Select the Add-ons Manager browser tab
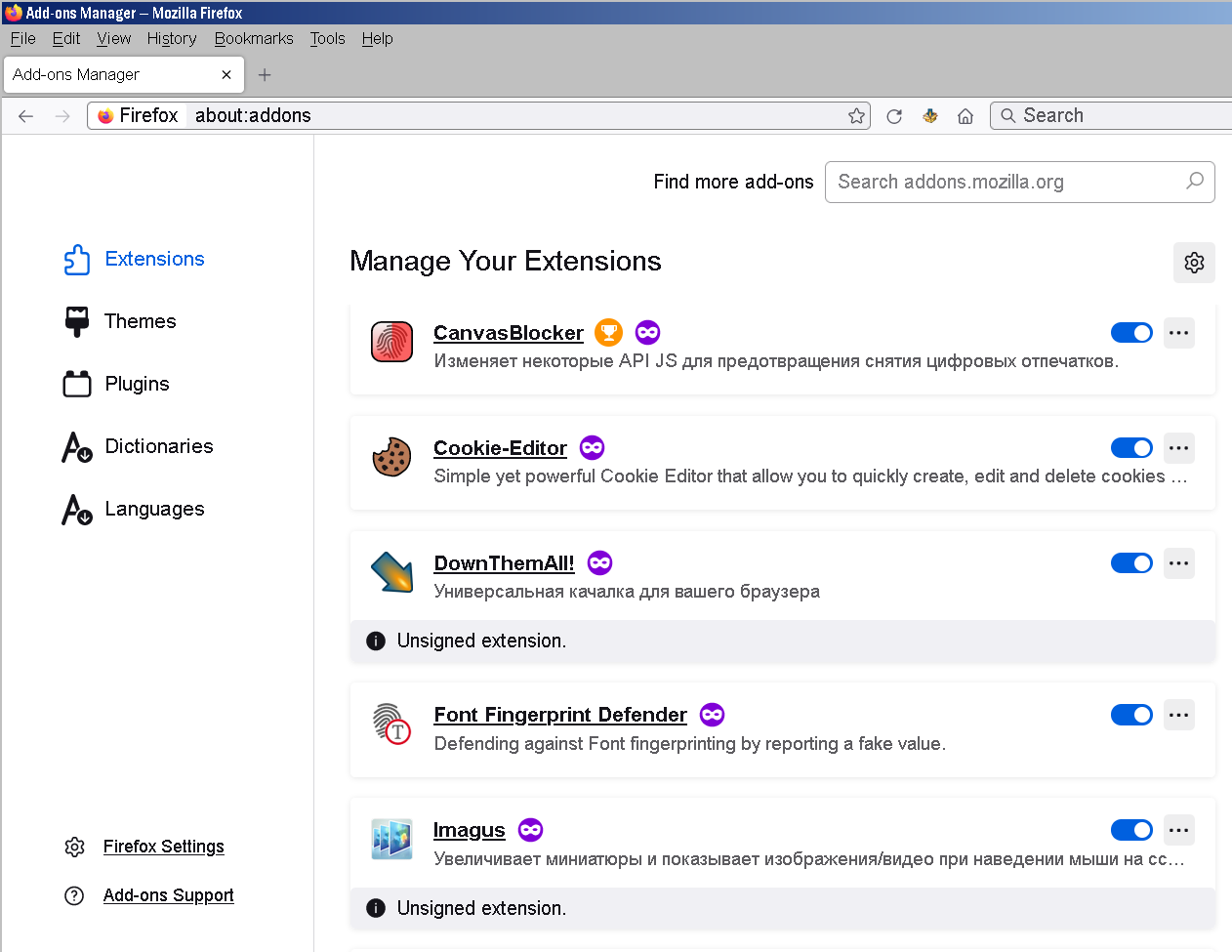This screenshot has width=1232, height=952. tap(124, 74)
